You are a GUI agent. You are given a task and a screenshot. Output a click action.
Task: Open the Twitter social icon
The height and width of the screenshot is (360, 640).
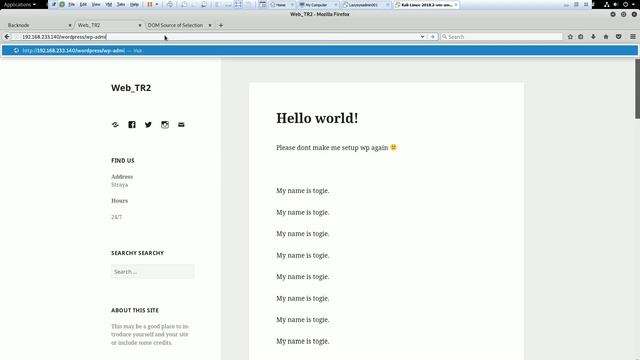[148, 124]
